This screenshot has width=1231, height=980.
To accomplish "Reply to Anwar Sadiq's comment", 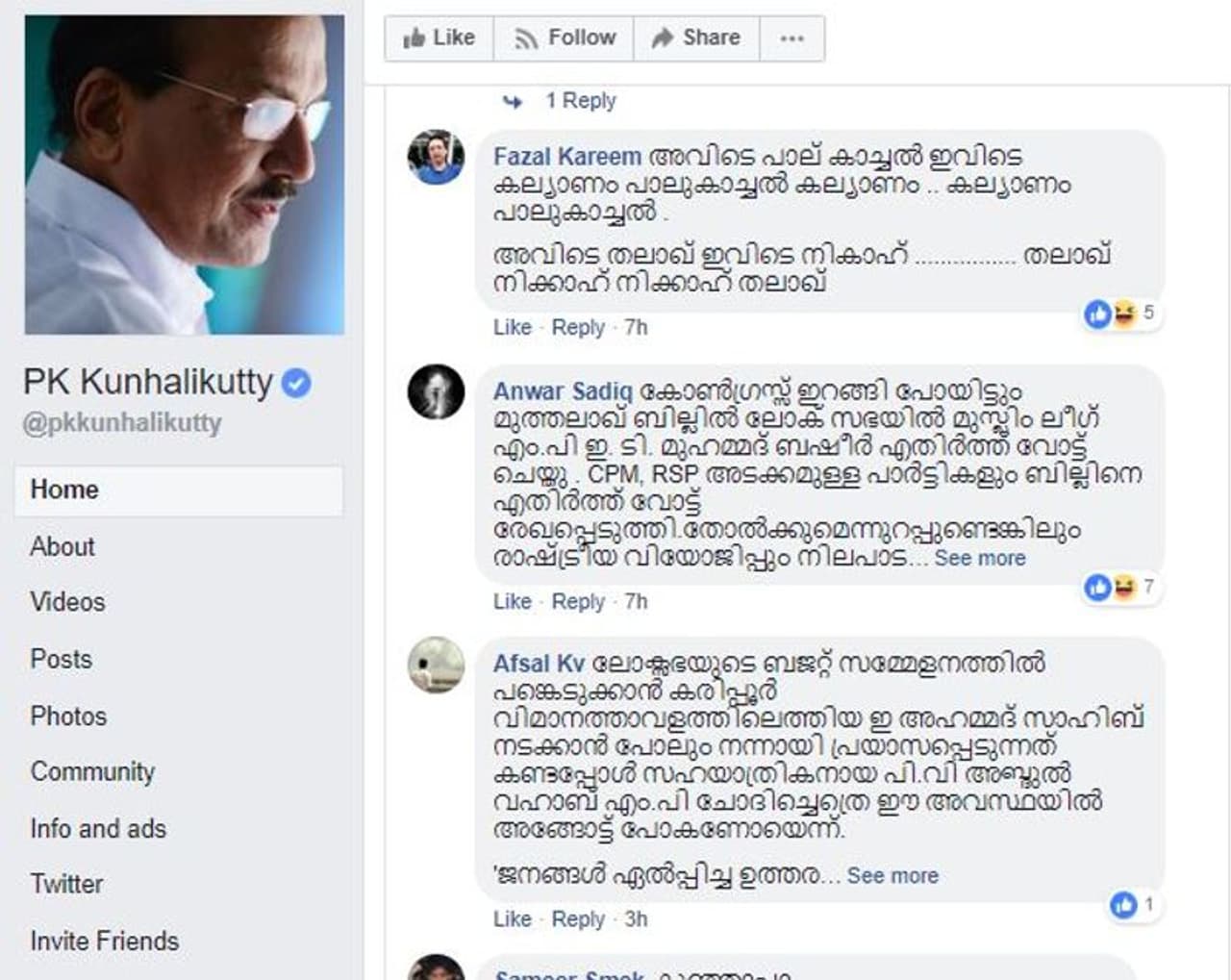I will (577, 602).
